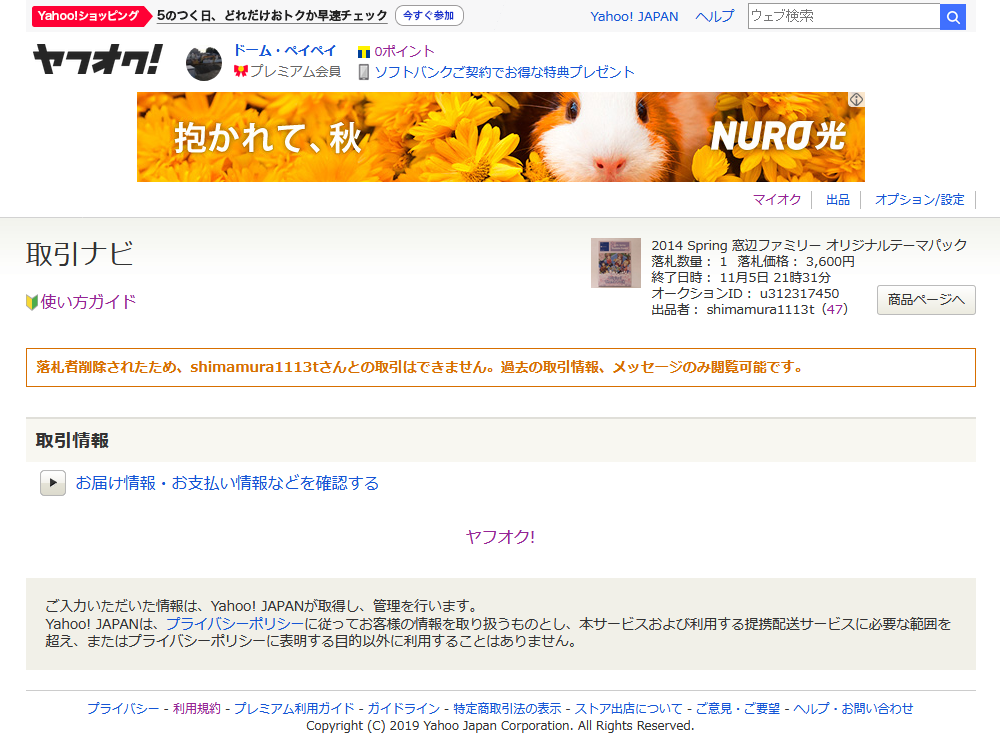The width and height of the screenshot is (1000, 754).
Task: Expand お届け情報 details with the arrow button
Action: 53,483
